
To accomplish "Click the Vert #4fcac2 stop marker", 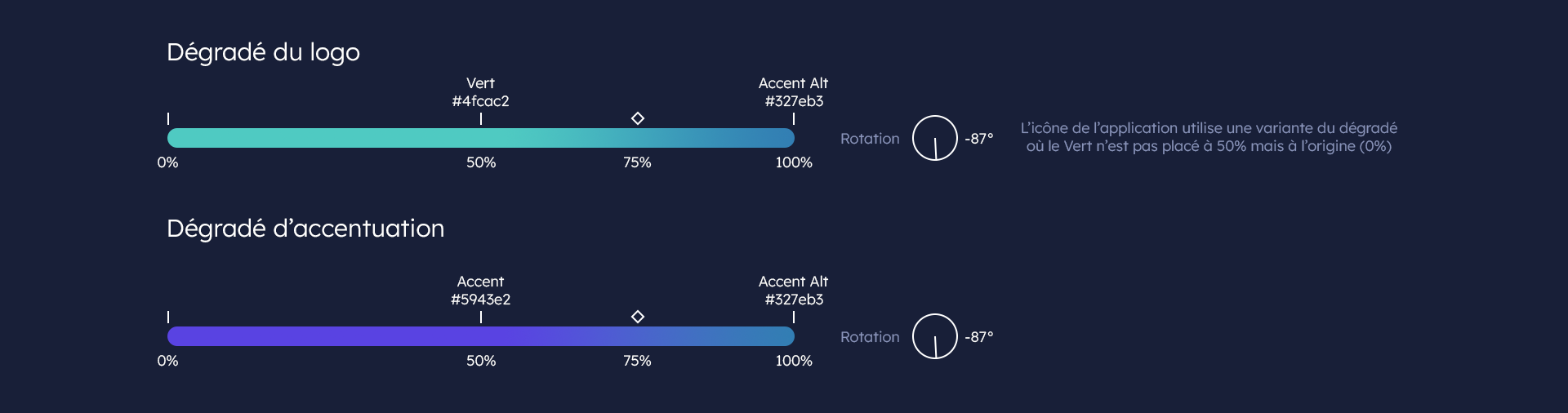I will [x=481, y=118].
